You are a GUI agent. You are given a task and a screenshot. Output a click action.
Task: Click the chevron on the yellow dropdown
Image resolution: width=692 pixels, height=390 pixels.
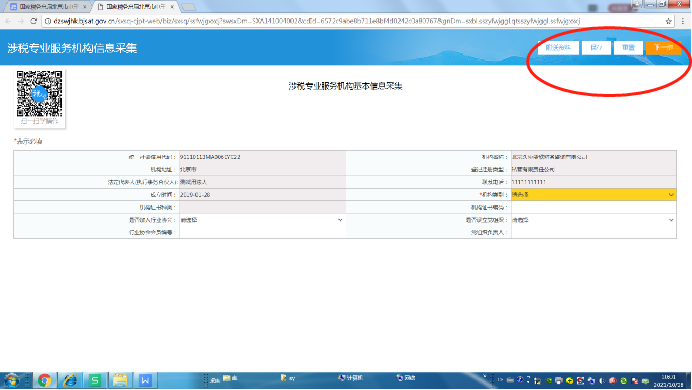(671, 195)
